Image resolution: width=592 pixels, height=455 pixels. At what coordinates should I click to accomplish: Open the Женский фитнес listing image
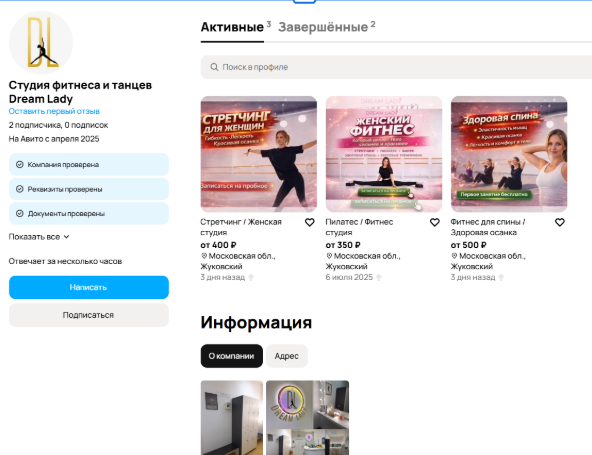pyautogui.click(x=384, y=154)
